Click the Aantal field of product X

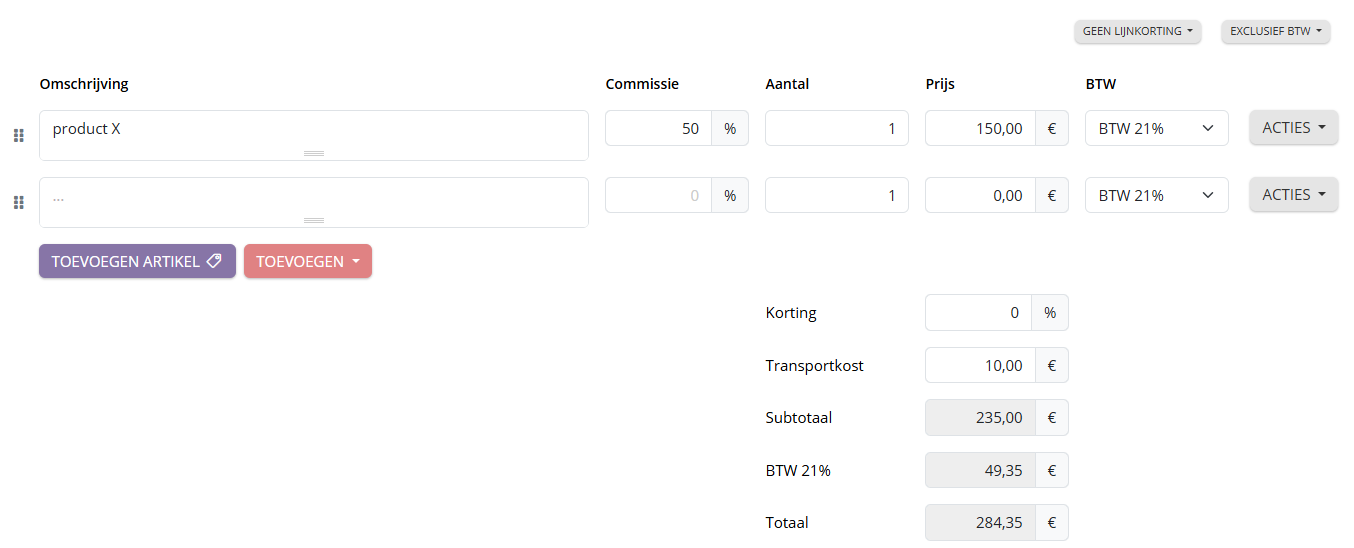pyautogui.click(x=836, y=128)
